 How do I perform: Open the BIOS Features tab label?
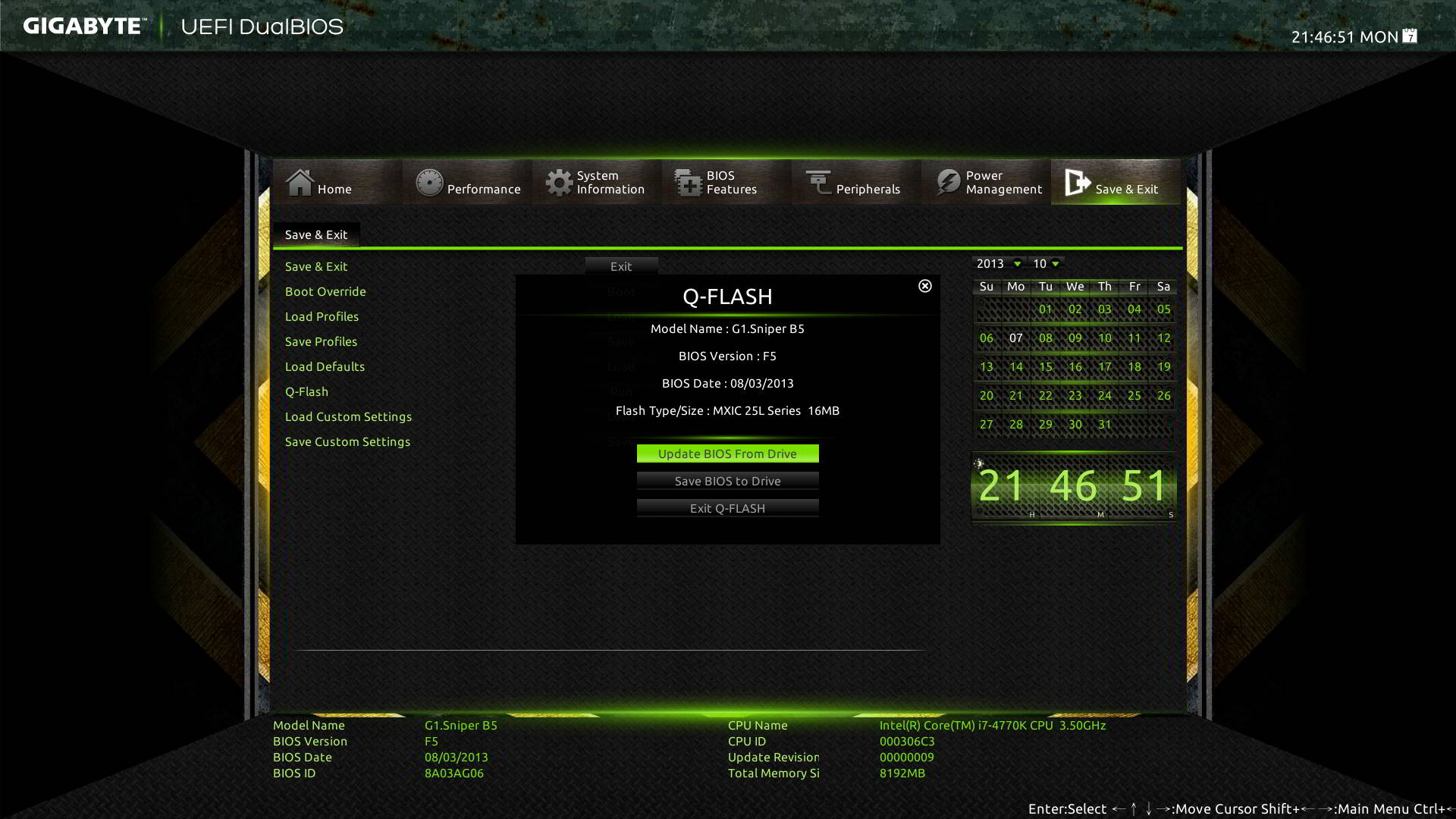[x=732, y=182]
